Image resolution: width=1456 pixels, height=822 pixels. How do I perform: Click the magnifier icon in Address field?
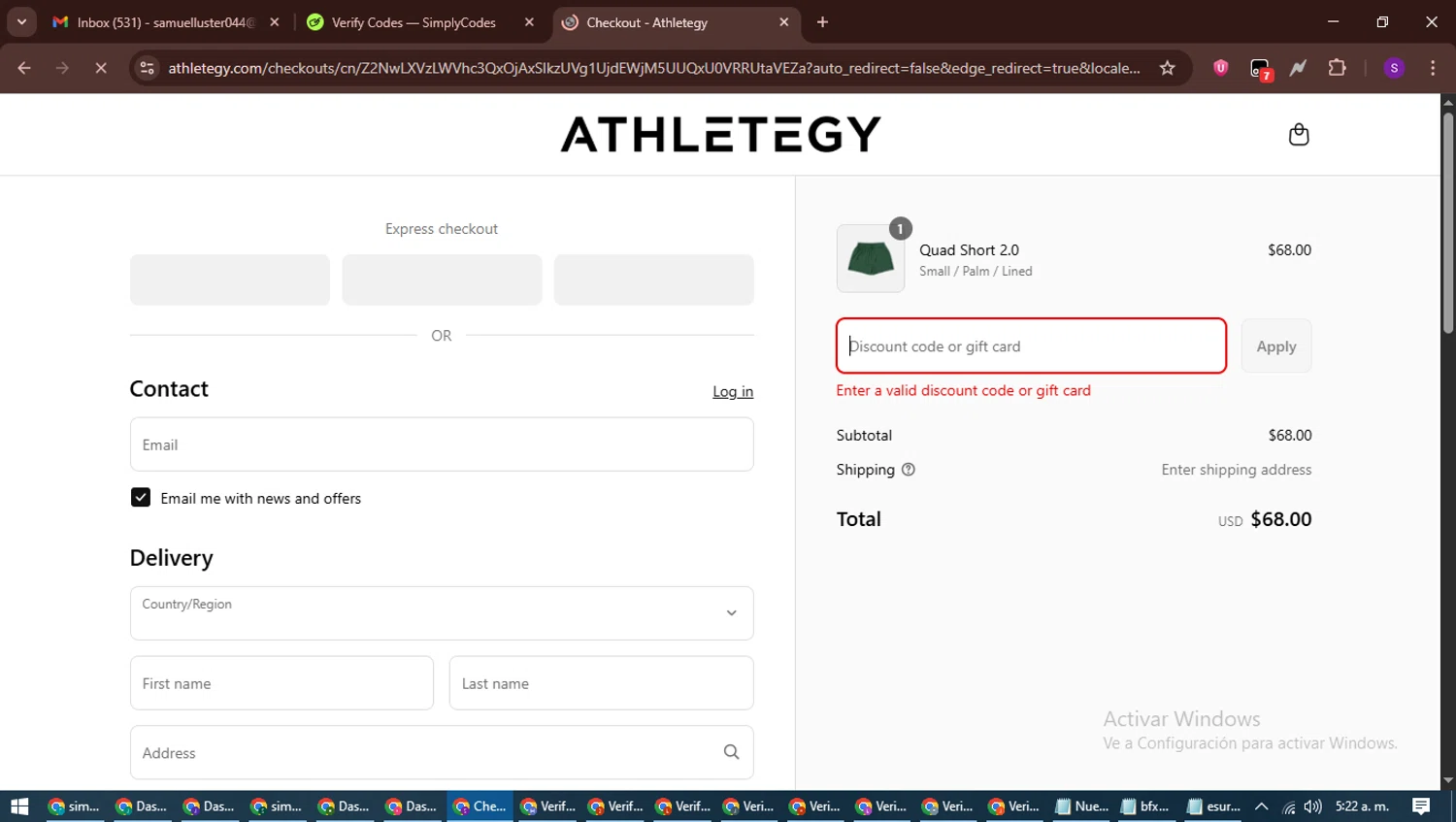click(x=731, y=752)
